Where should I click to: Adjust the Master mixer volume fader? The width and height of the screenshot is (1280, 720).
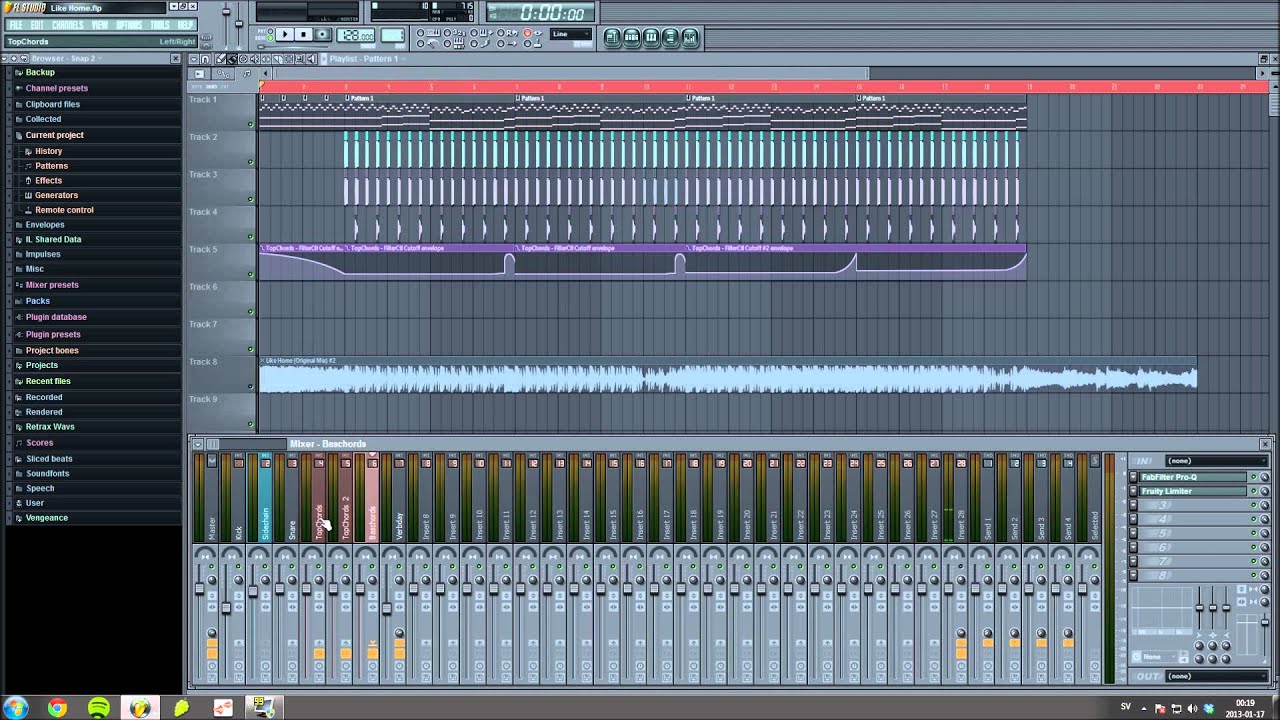click(x=199, y=588)
